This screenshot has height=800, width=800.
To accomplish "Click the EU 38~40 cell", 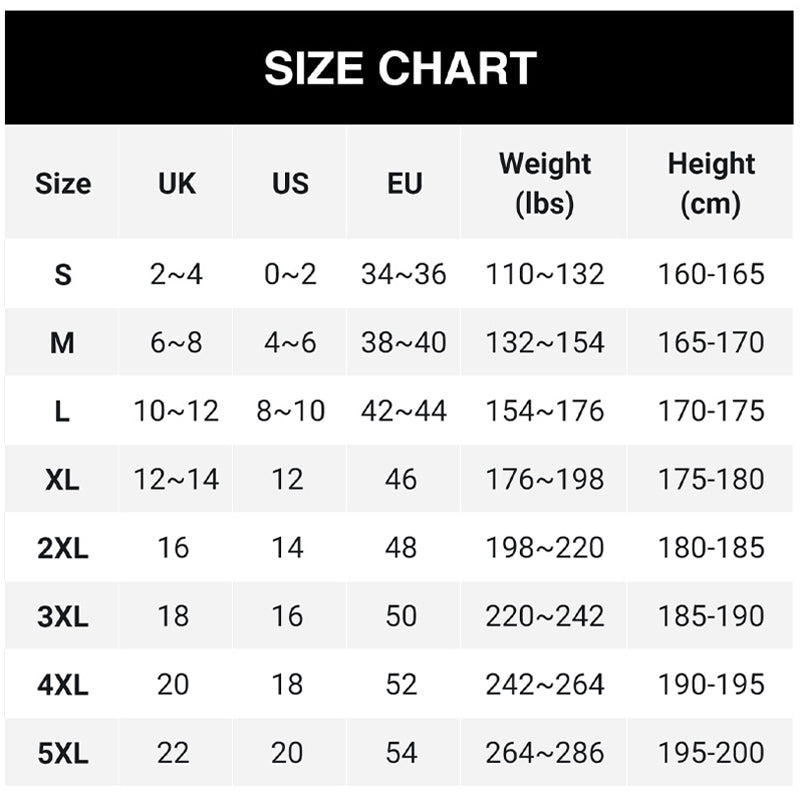I will (404, 343).
